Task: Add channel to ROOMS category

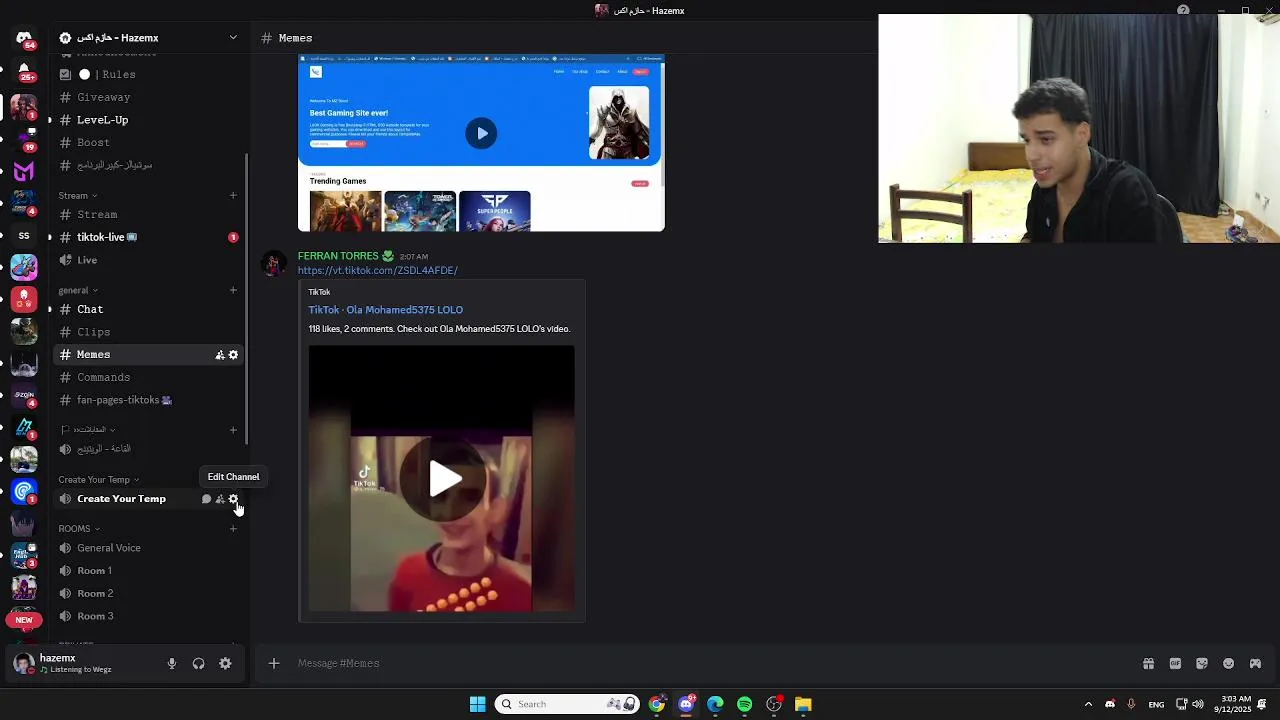Action: coord(233,528)
